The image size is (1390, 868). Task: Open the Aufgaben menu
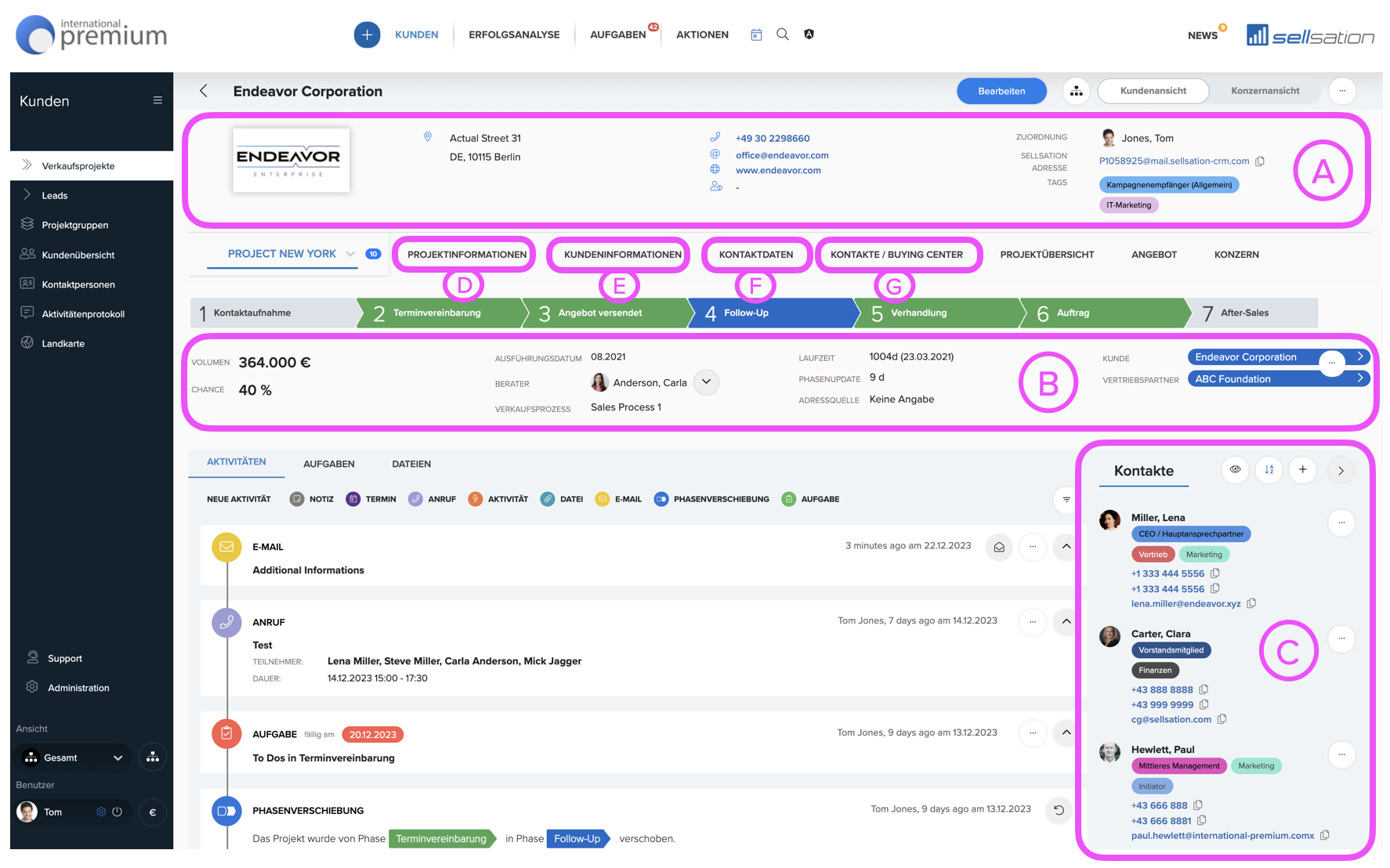click(x=618, y=34)
